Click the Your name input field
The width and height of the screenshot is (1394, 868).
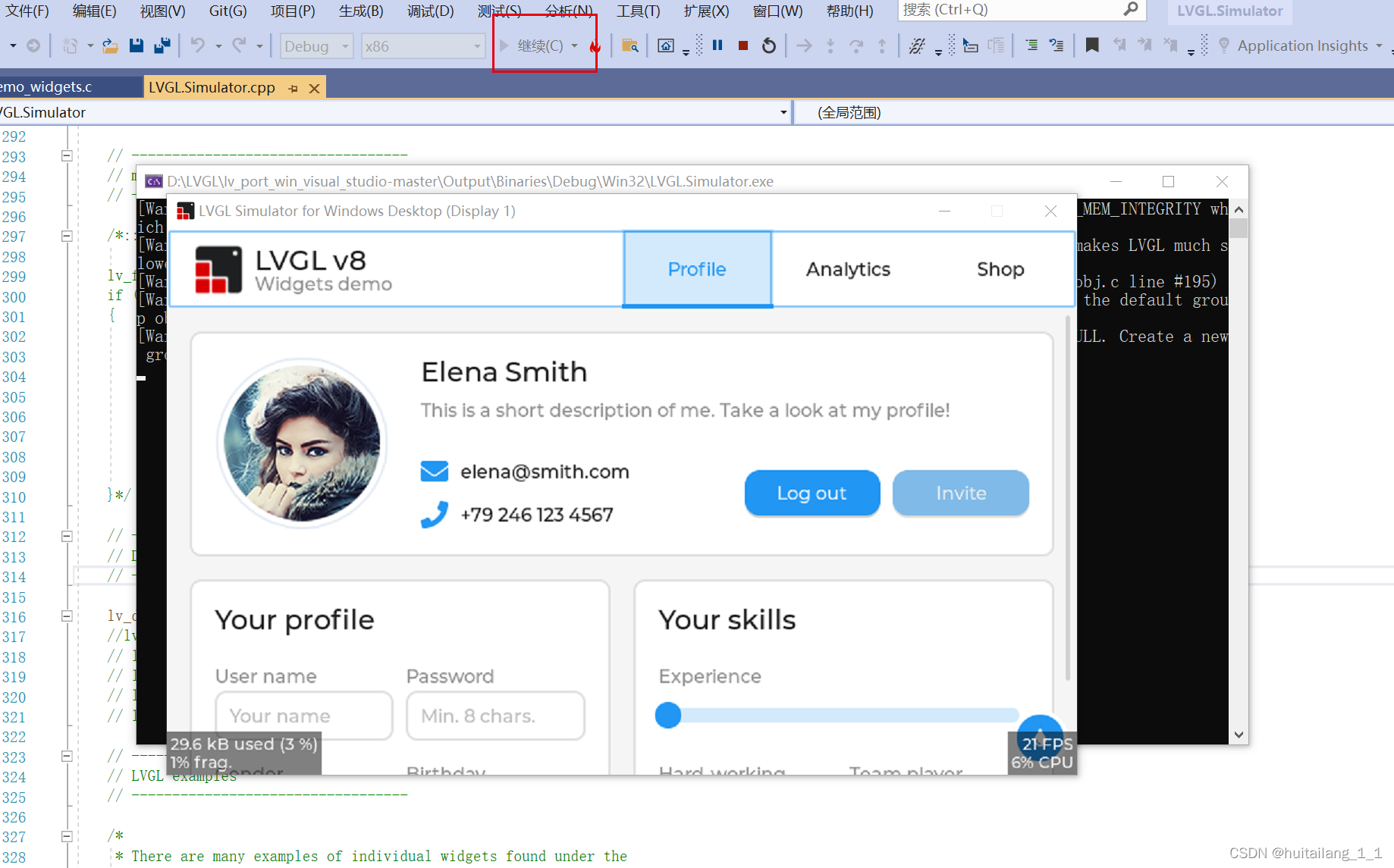point(303,715)
